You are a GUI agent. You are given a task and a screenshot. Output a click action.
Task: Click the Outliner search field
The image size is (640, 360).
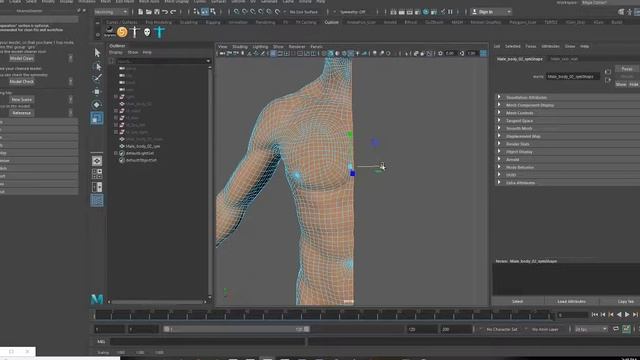163,61
